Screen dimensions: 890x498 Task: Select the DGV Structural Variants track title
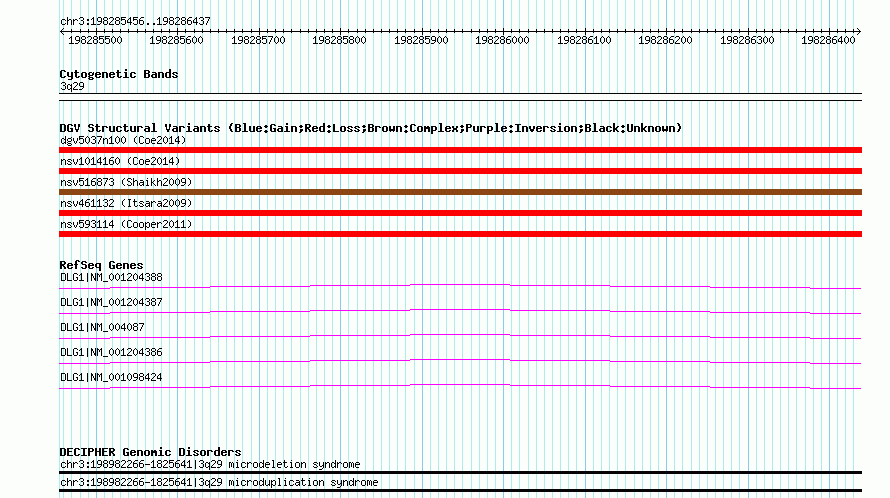[371, 128]
